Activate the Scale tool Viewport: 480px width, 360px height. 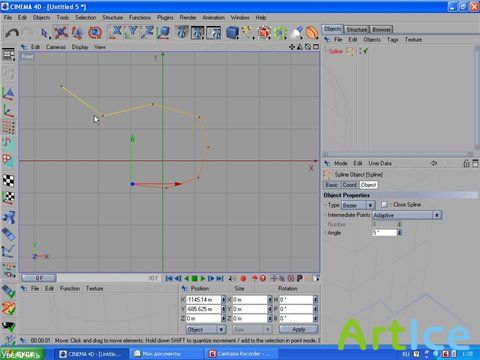coord(77,32)
